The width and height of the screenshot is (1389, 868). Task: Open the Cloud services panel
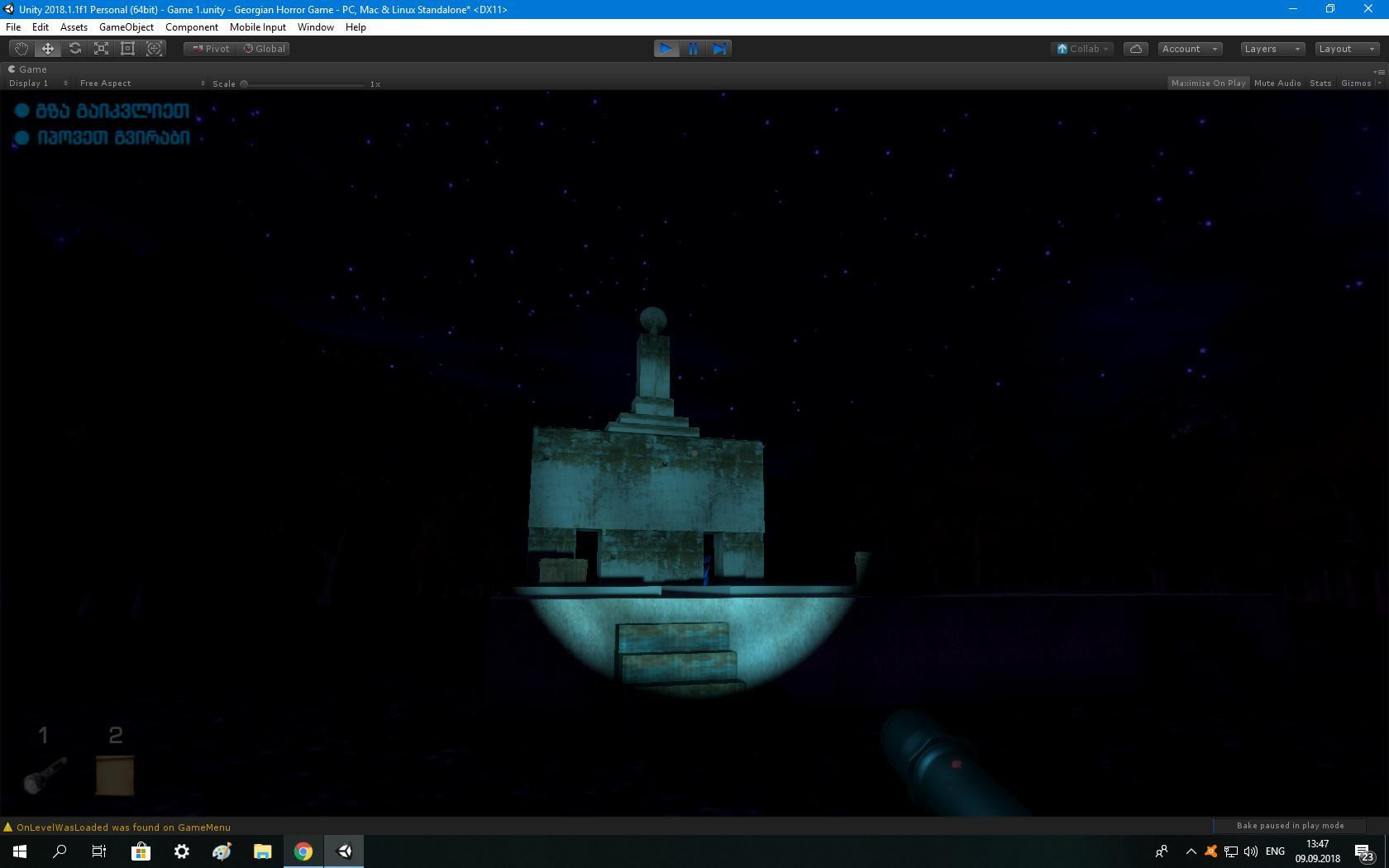(x=1136, y=49)
